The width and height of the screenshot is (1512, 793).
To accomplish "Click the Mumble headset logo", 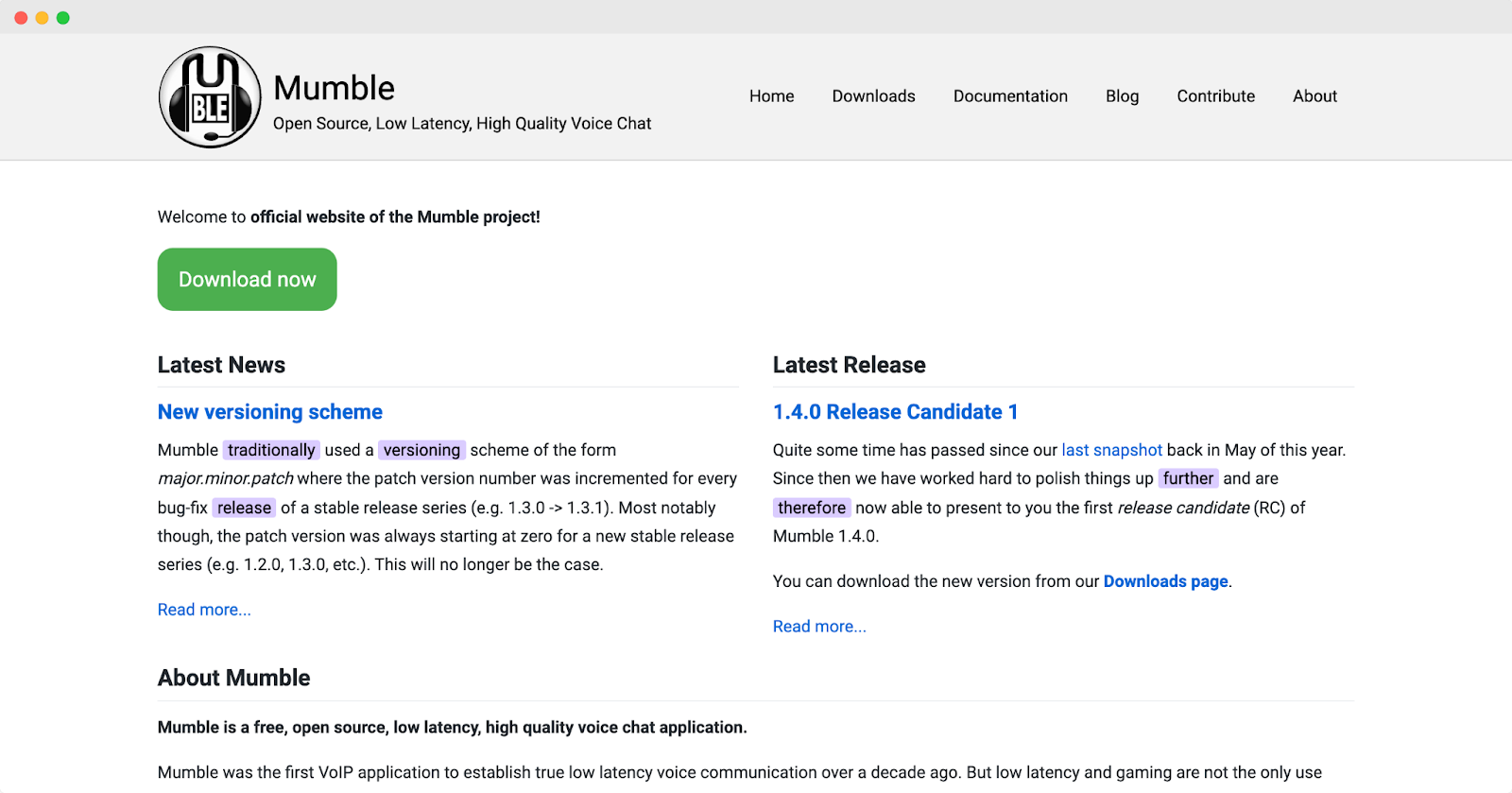I will tap(210, 97).
